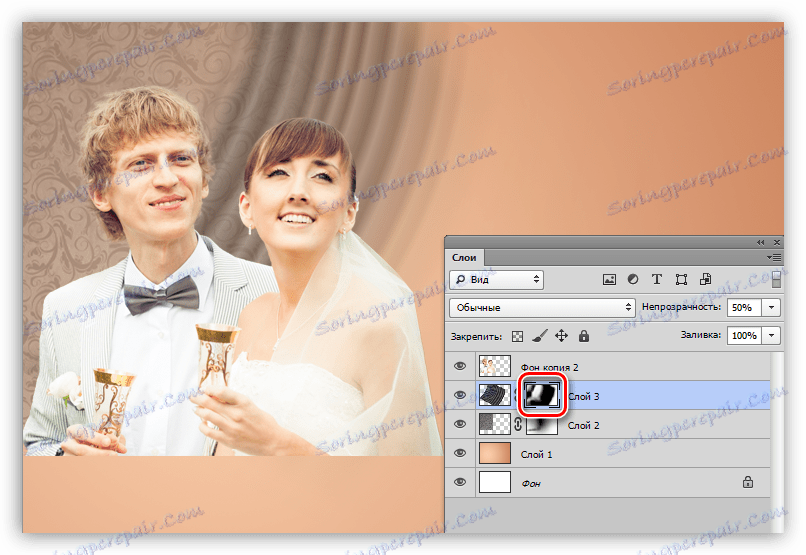This screenshot has width=806, height=555.
Task: Hide the Слой 1 layer
Action: pyautogui.click(x=460, y=453)
